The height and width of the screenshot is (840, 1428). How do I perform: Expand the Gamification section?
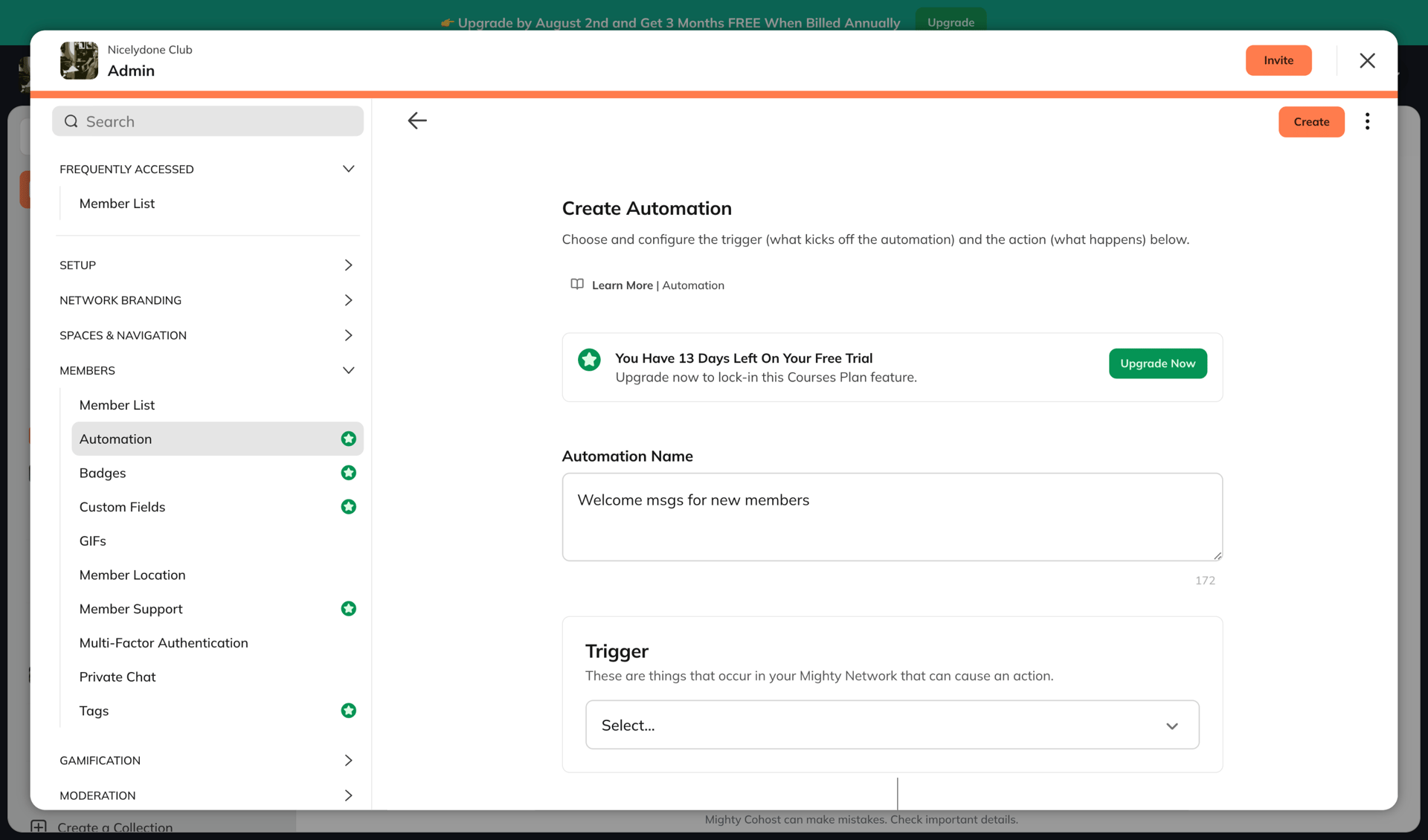(x=348, y=760)
